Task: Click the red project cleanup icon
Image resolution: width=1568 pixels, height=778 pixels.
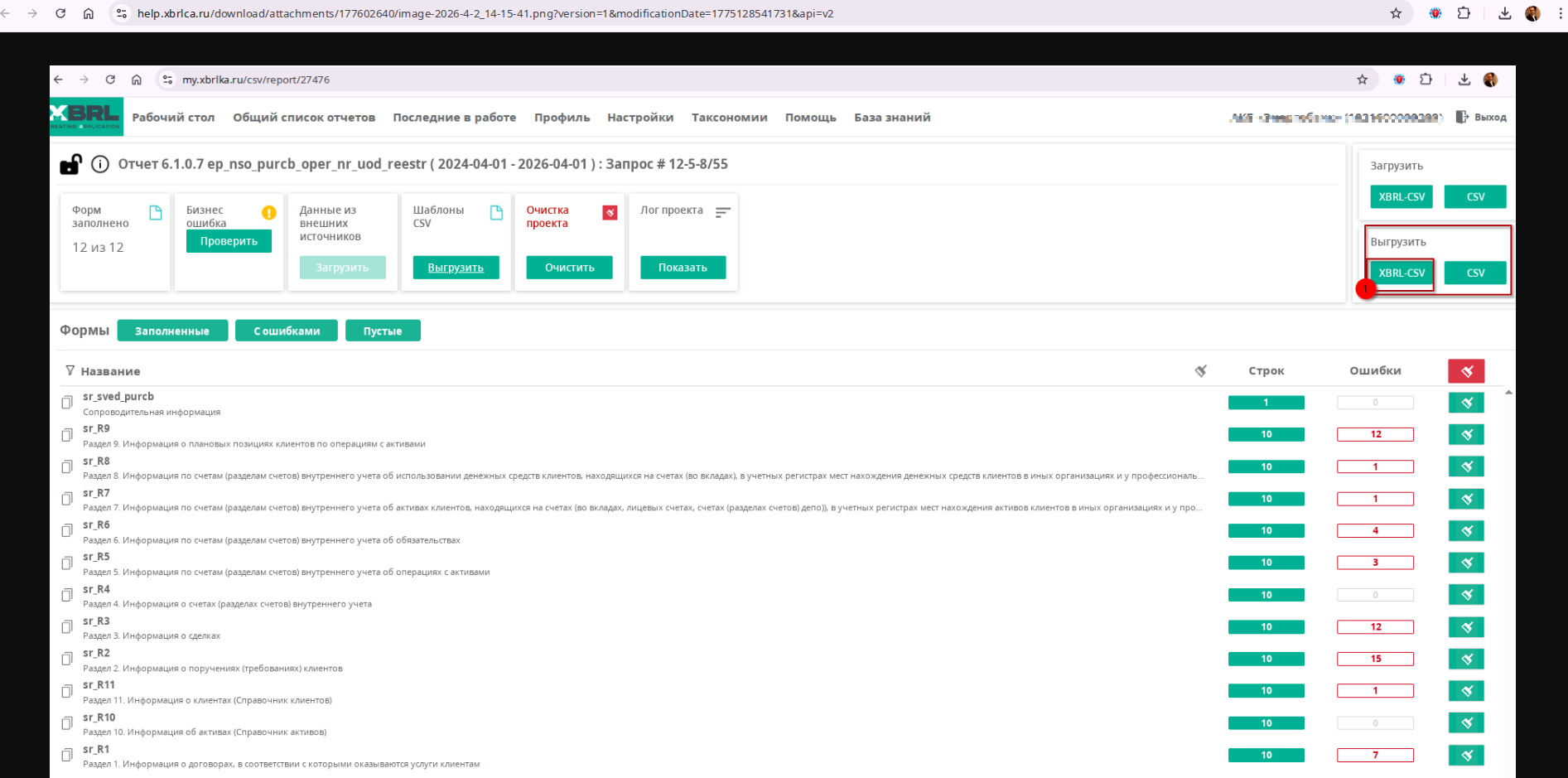Action: pos(610,213)
